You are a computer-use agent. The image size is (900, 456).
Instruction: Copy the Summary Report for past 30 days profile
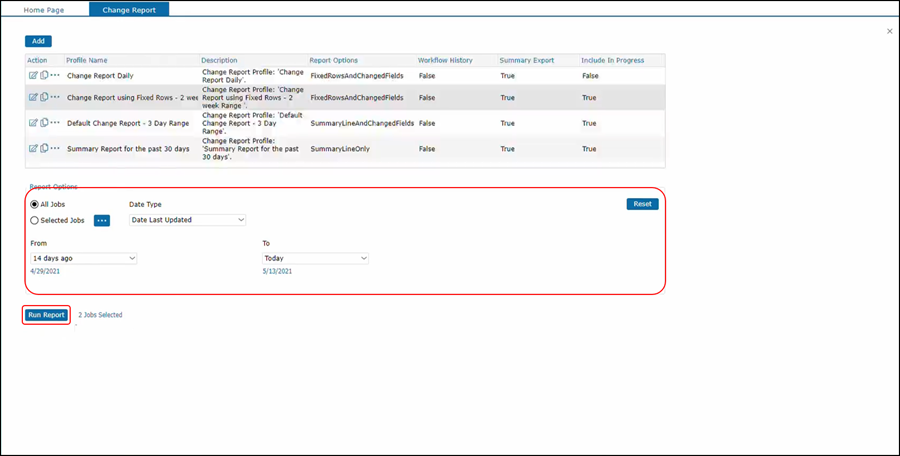(43, 148)
